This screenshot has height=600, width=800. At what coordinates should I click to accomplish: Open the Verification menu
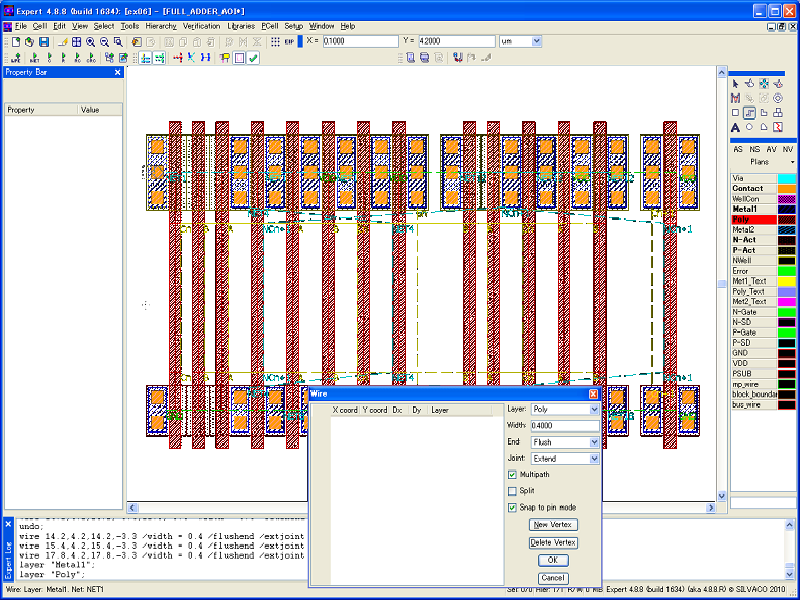pos(201,25)
